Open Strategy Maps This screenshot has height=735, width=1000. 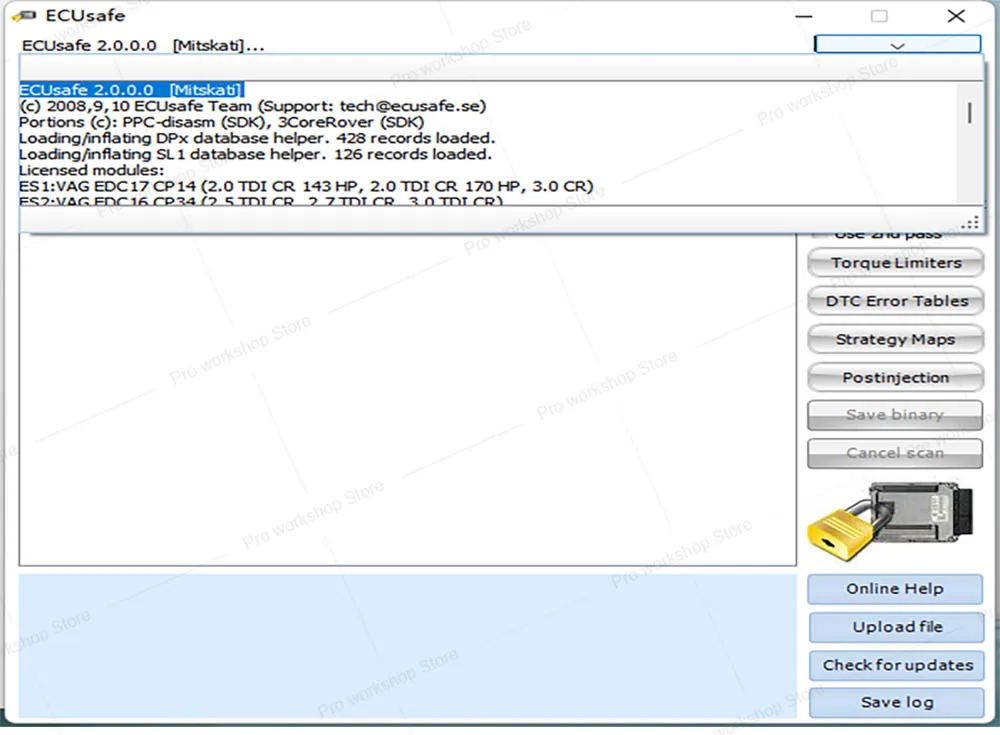[895, 339]
